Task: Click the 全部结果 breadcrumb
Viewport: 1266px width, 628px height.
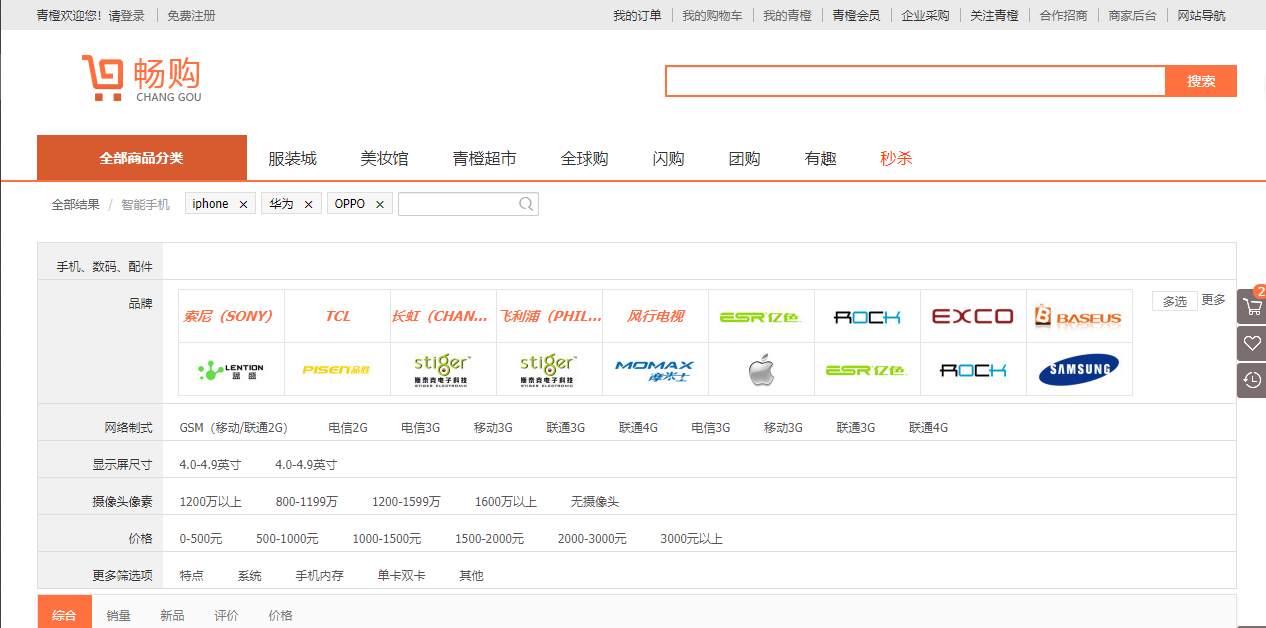Action: click(x=76, y=204)
